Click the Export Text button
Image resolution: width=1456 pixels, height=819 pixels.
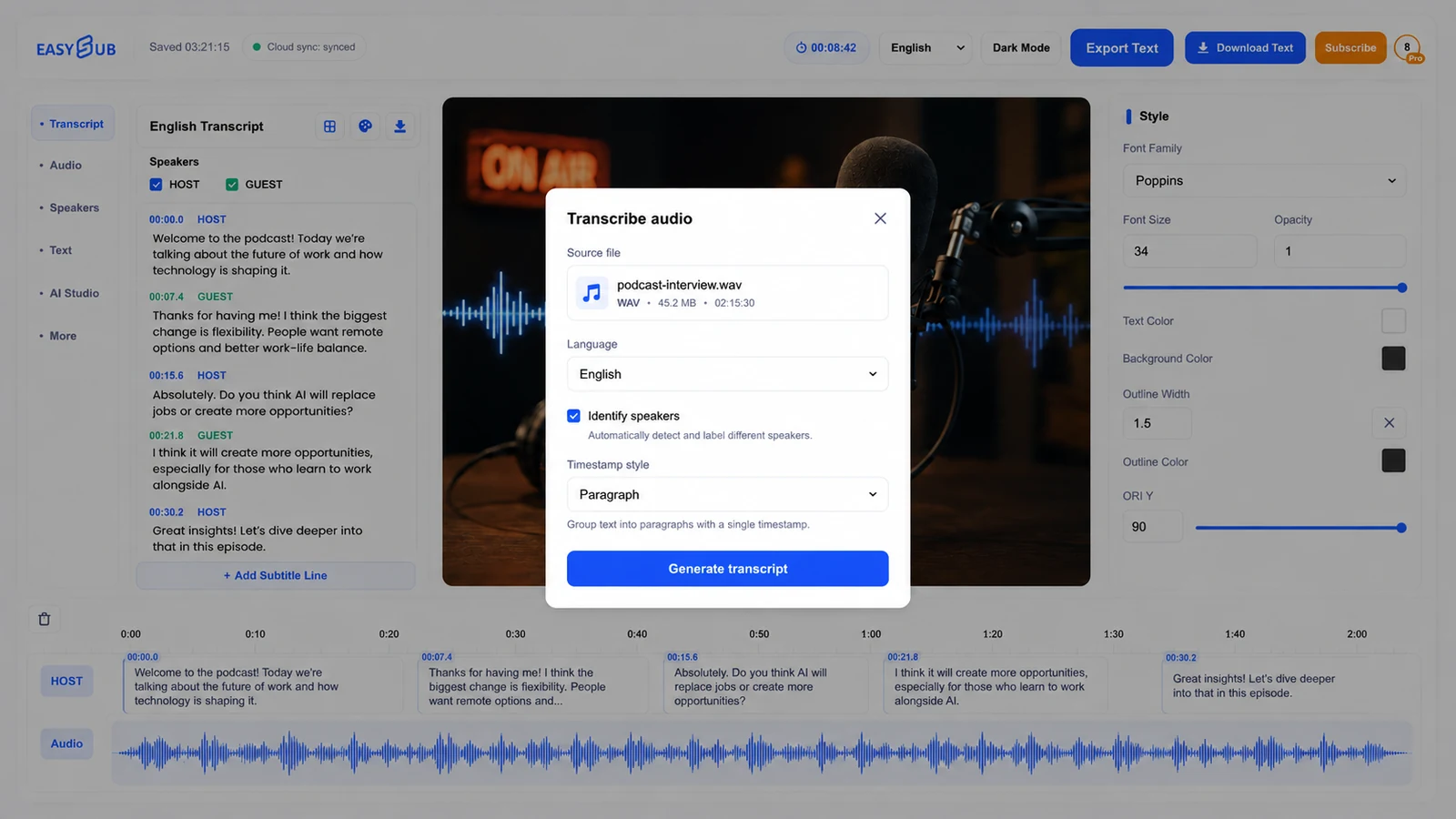click(x=1122, y=47)
